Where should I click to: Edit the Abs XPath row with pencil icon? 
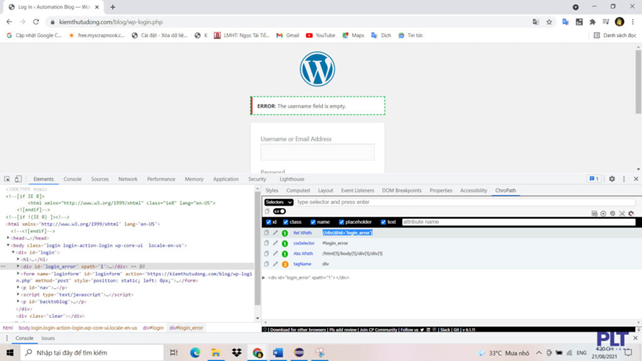click(x=275, y=253)
